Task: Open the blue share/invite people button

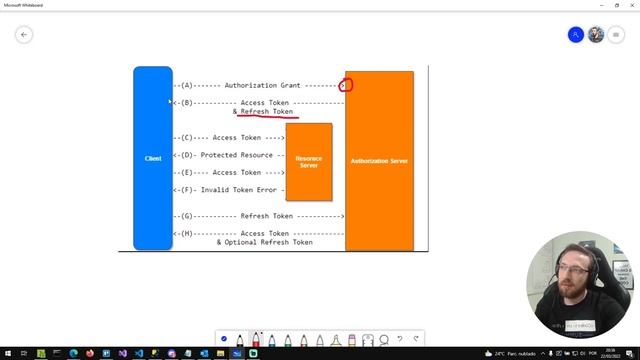Action: 576,35
